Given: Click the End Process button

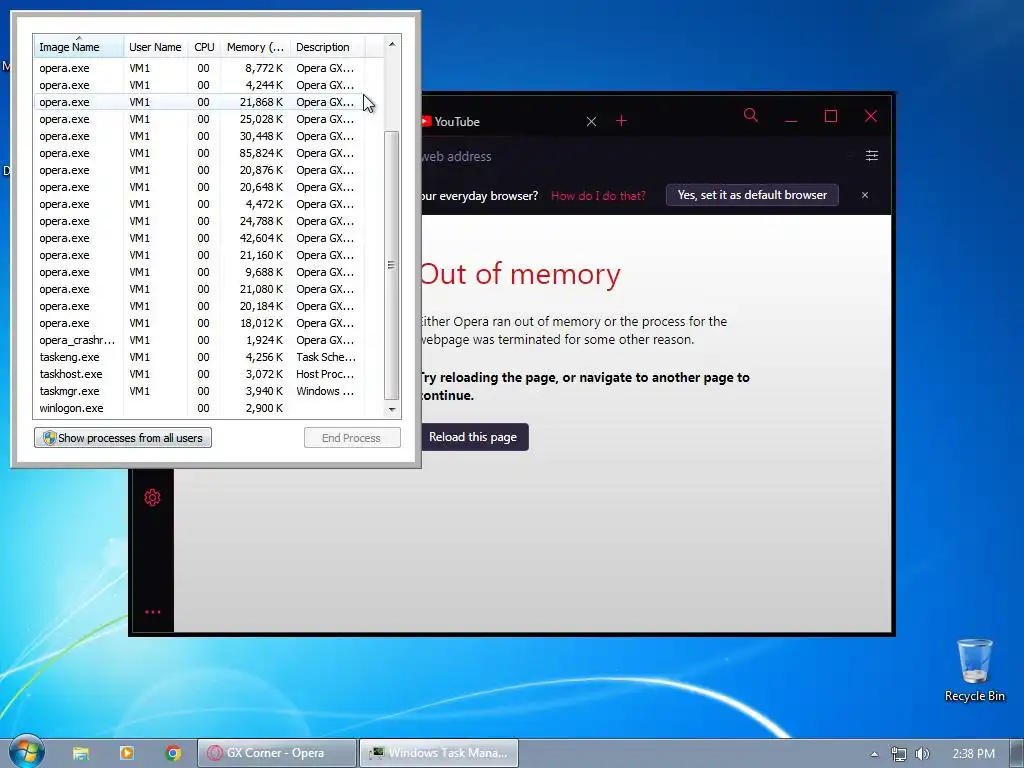Looking at the screenshot, I should [x=352, y=438].
